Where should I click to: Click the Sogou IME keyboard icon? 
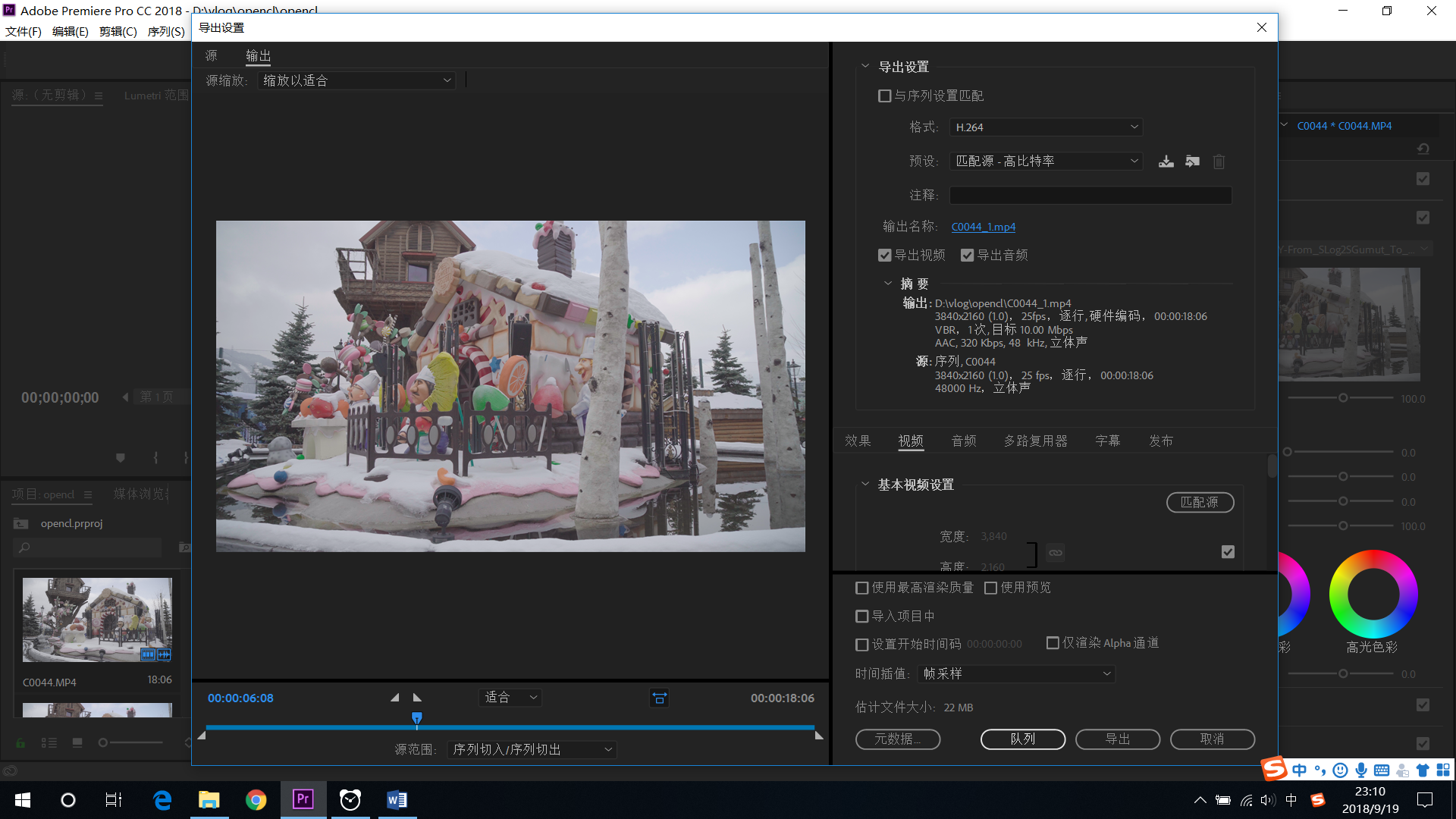pyautogui.click(x=1382, y=770)
